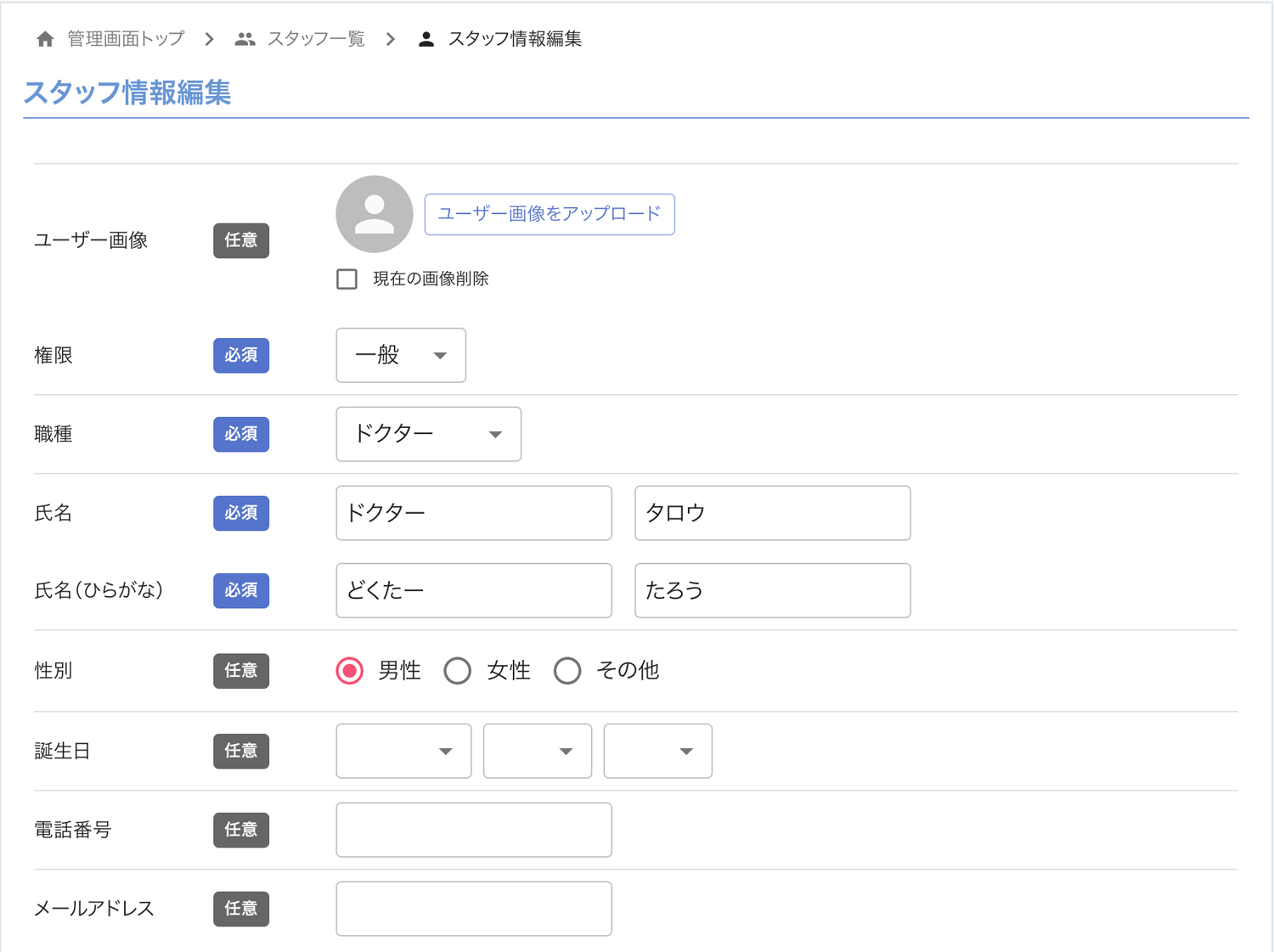Click the ひらがな field containing どくたー
1274x952 pixels.
pyautogui.click(x=473, y=590)
